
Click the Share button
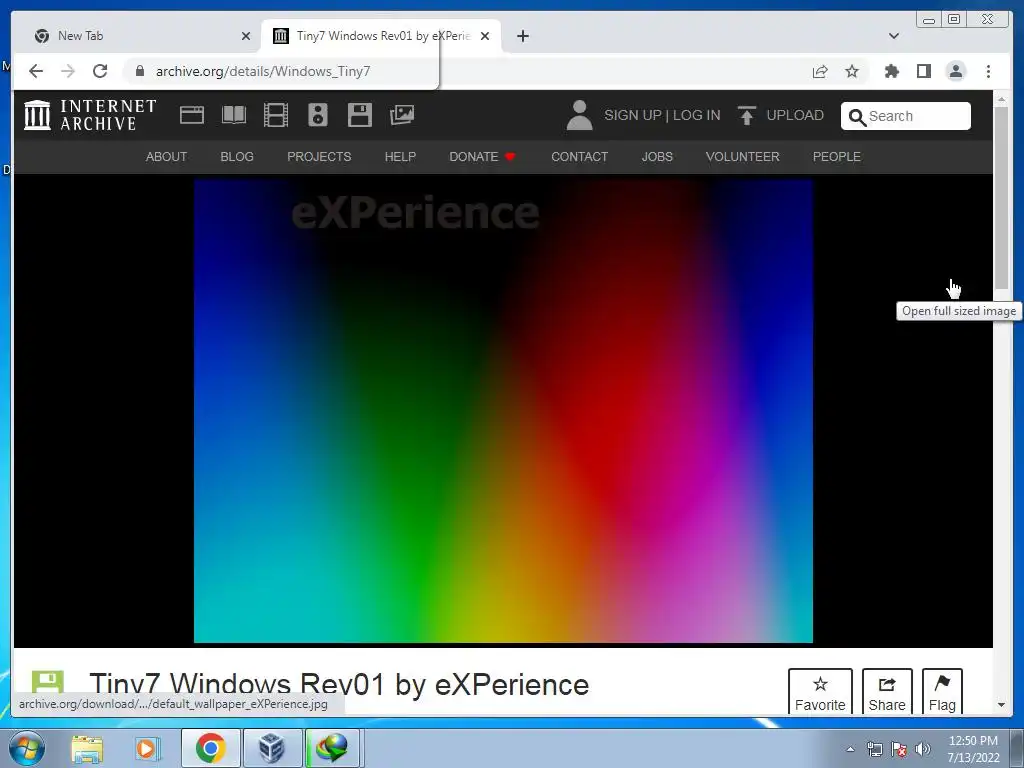point(887,693)
